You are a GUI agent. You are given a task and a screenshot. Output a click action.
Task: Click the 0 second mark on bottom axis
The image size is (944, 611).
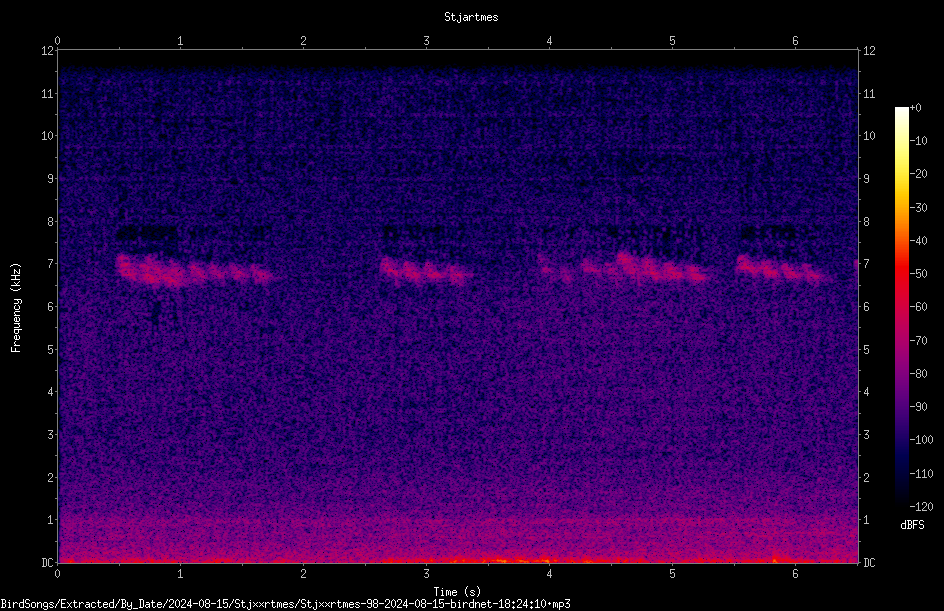(x=57, y=574)
